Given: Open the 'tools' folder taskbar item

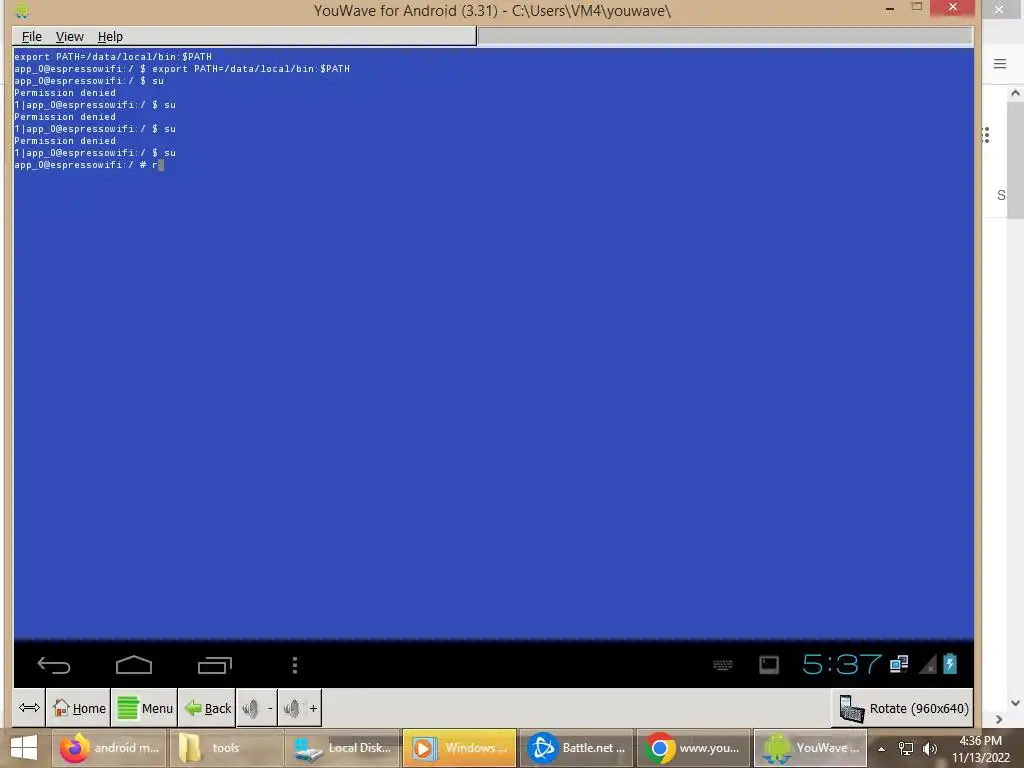Looking at the screenshot, I should [x=227, y=748].
